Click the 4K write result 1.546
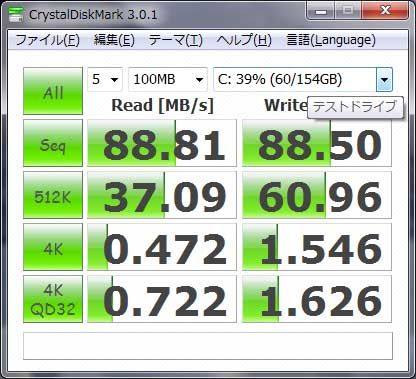The image size is (416, 379). pyautogui.click(x=317, y=247)
